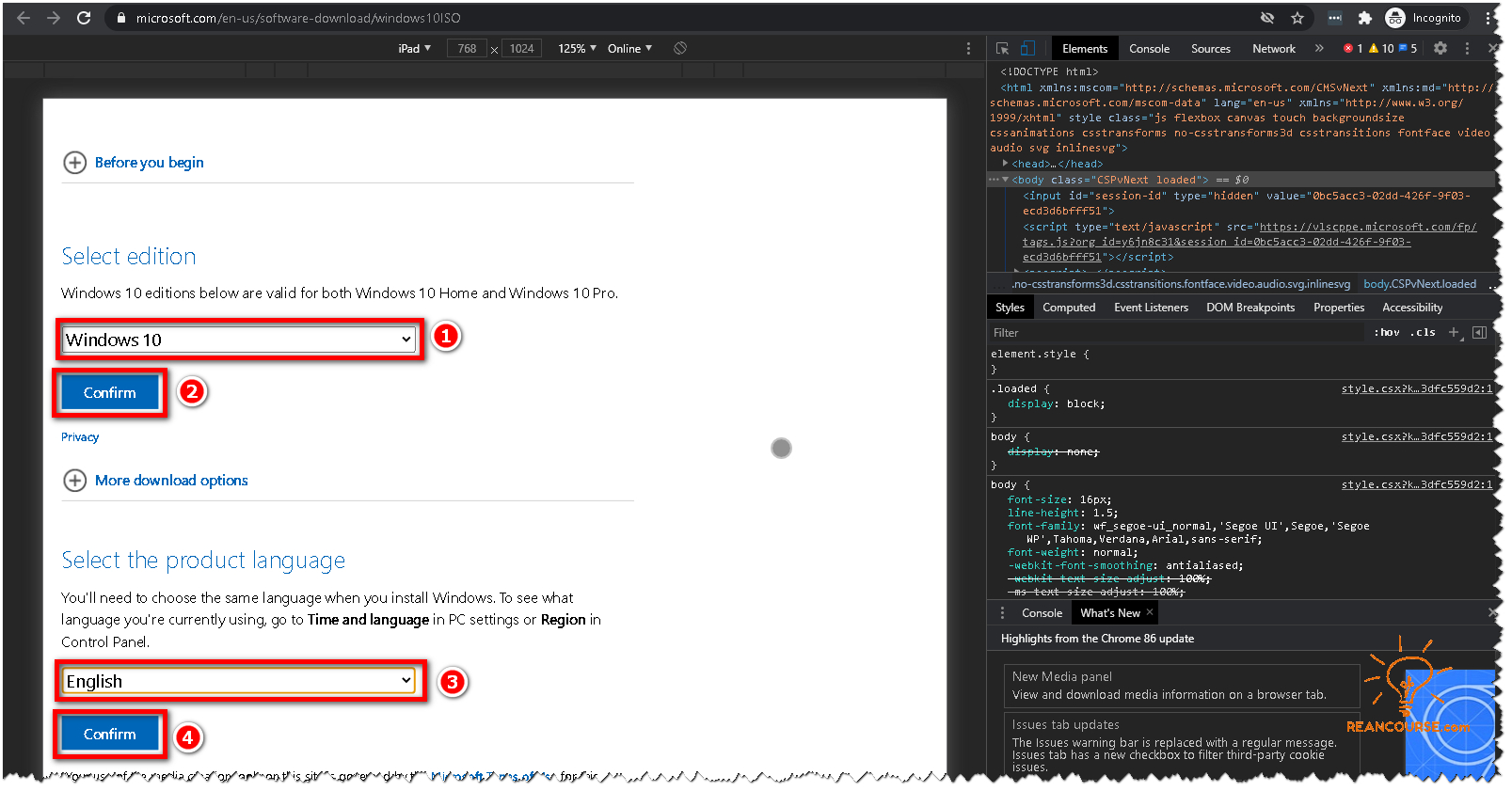This screenshot has width=1512, height=791.
Task: Toggle the :hov element state panel
Action: [x=1387, y=332]
